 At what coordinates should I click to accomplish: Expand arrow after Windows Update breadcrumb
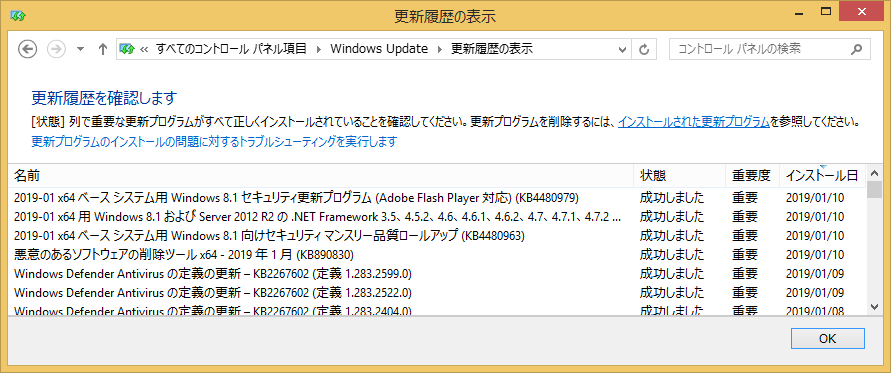click(x=439, y=49)
